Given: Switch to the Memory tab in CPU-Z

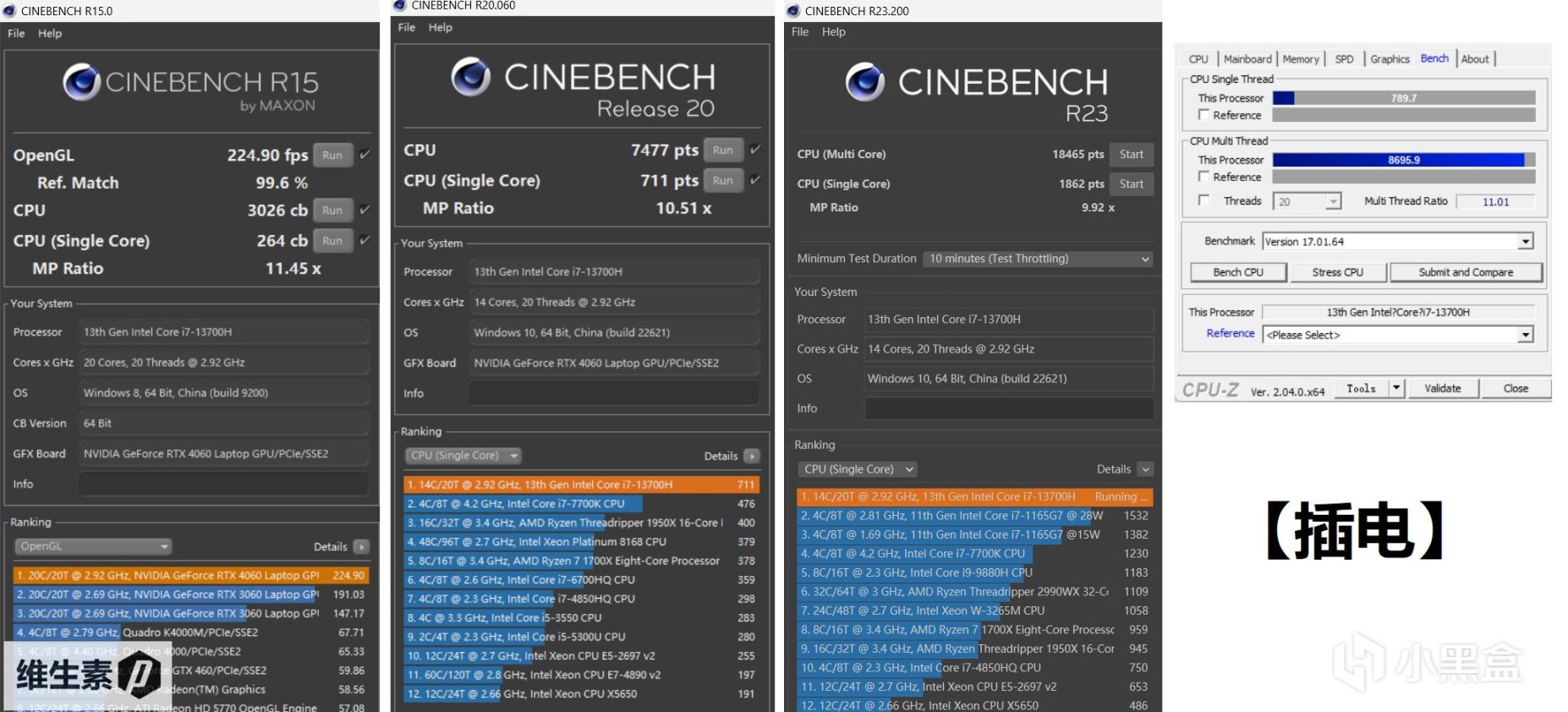Looking at the screenshot, I should pyautogui.click(x=1300, y=59).
